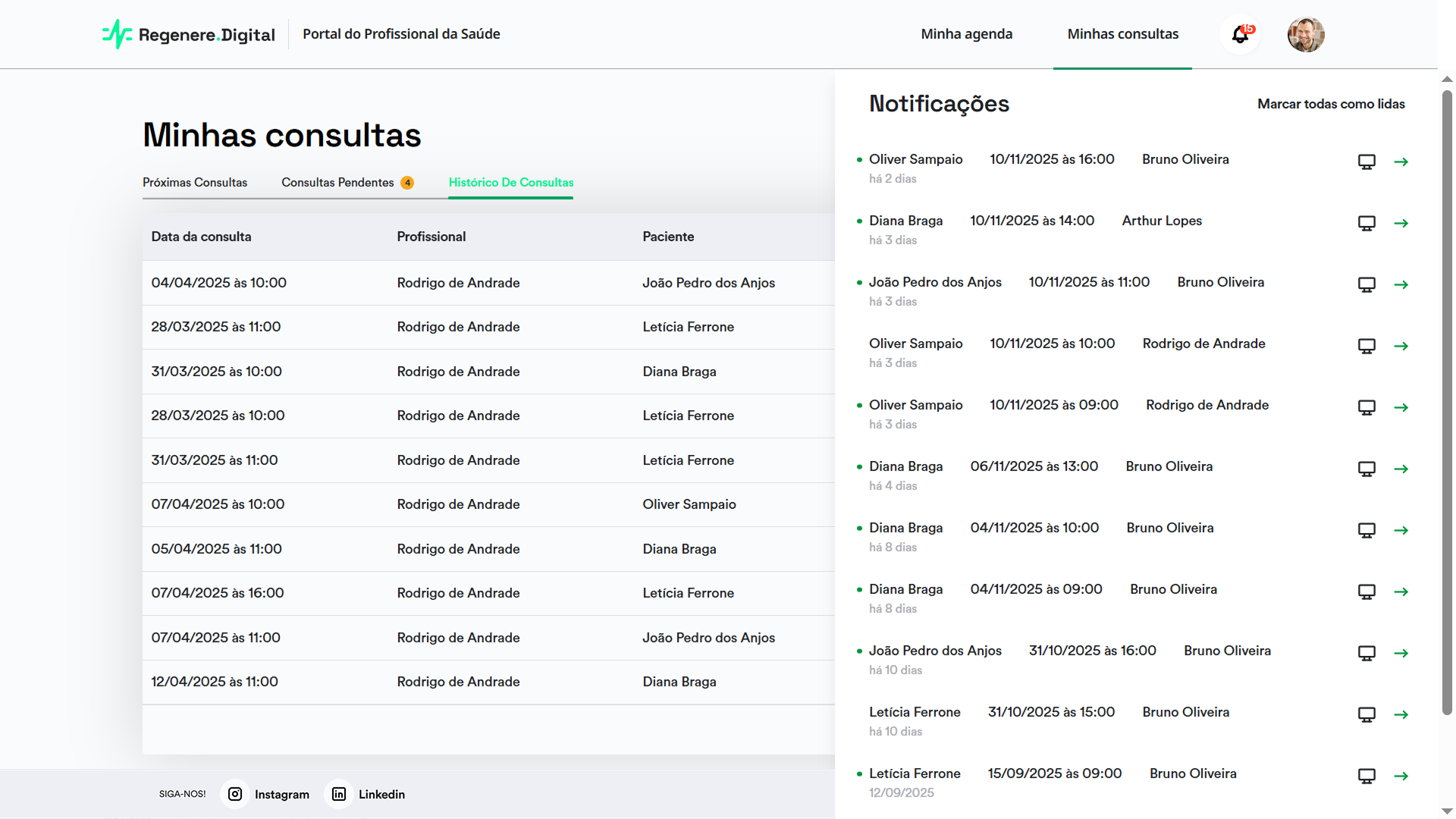Click the notification bell icon
This screenshot has width=1456, height=819.
[1240, 35]
